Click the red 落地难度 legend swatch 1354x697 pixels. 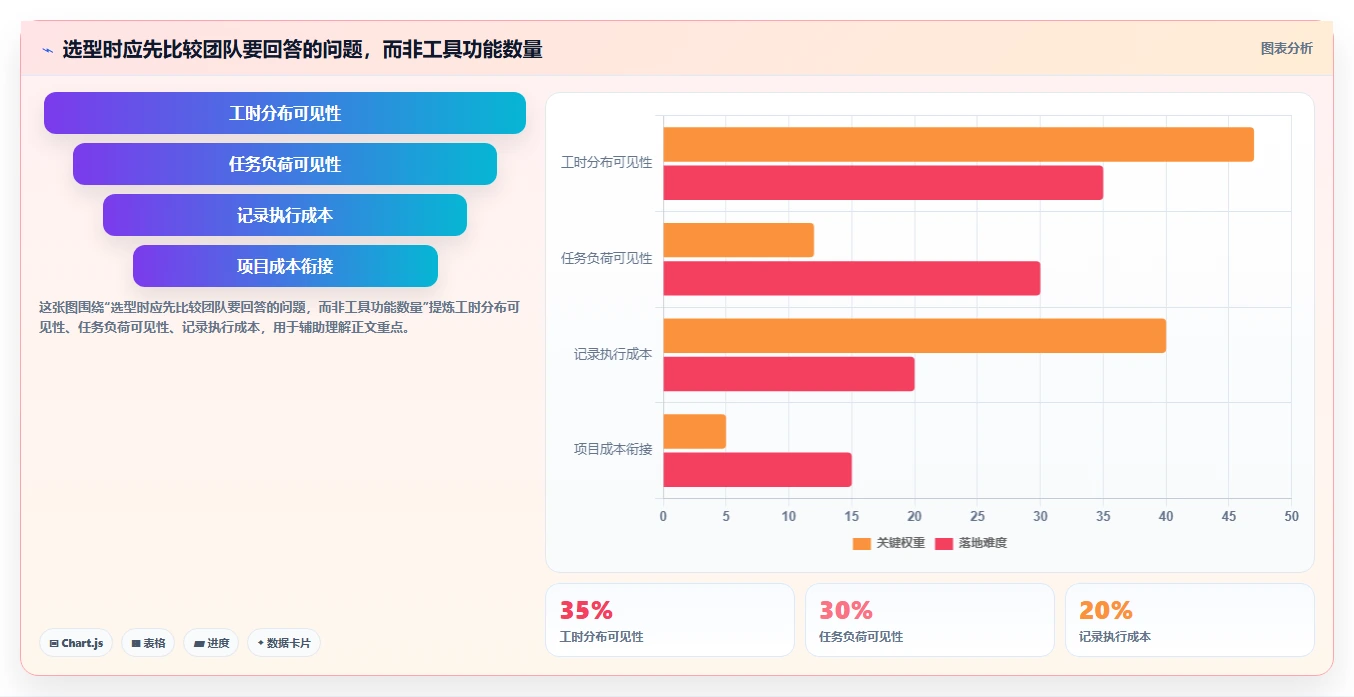pyautogui.click(x=944, y=543)
